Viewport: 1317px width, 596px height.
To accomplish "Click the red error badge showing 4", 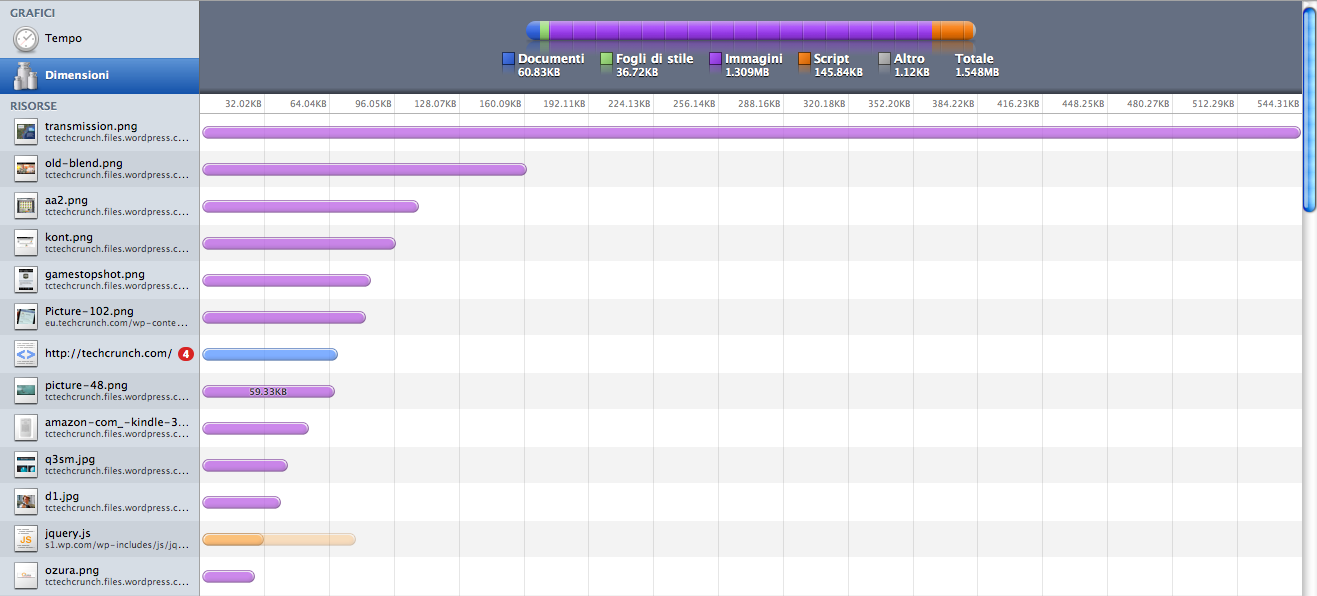I will point(185,354).
